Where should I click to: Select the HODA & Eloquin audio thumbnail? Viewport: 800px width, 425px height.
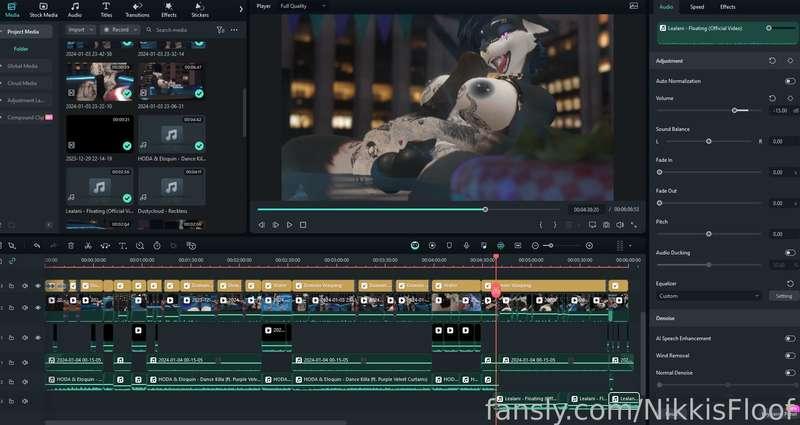[x=171, y=134]
